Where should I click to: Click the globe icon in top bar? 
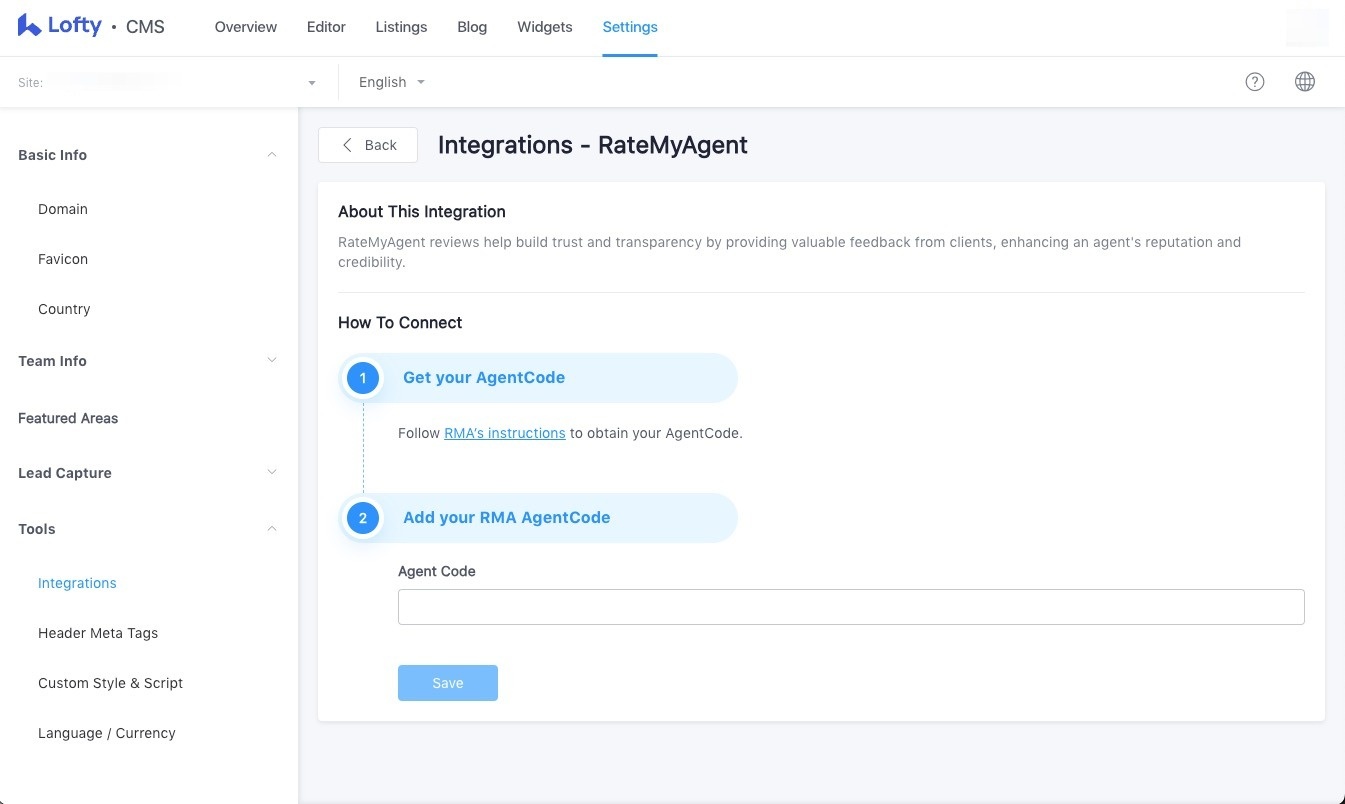(1305, 82)
